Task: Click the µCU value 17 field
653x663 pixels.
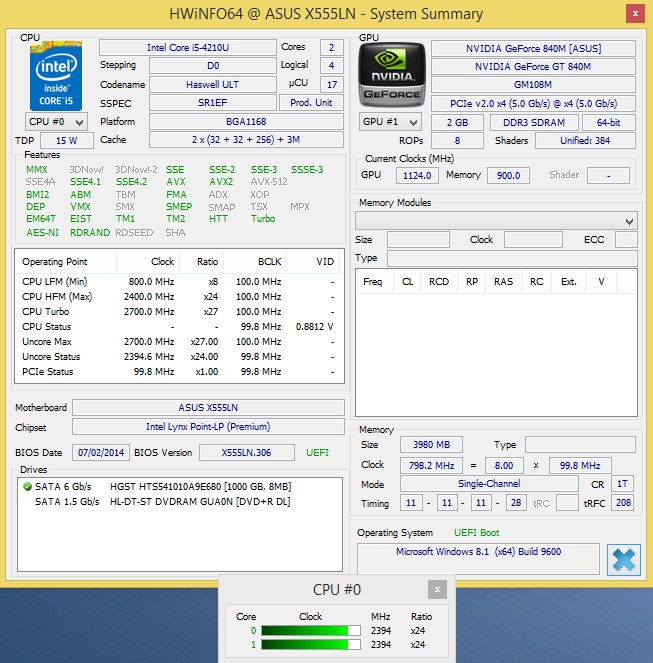Action: click(x=332, y=85)
